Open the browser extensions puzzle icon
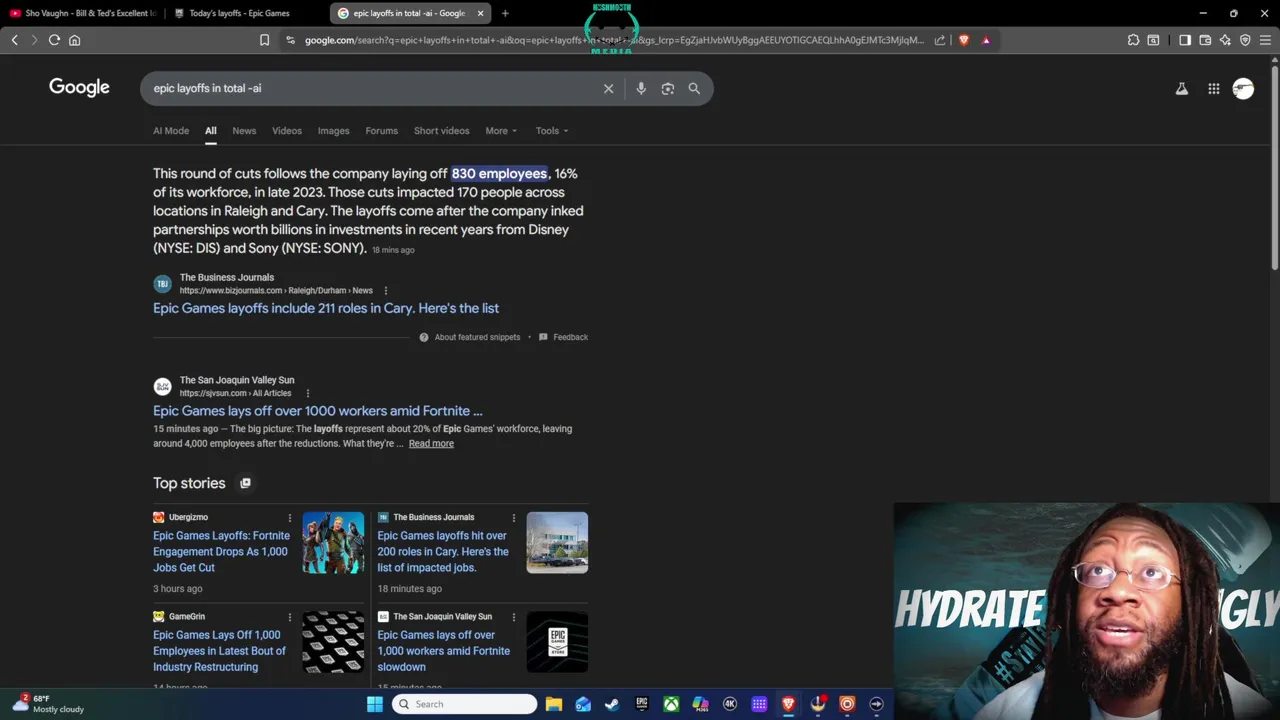Viewport: 1280px width, 720px height. point(1133,40)
